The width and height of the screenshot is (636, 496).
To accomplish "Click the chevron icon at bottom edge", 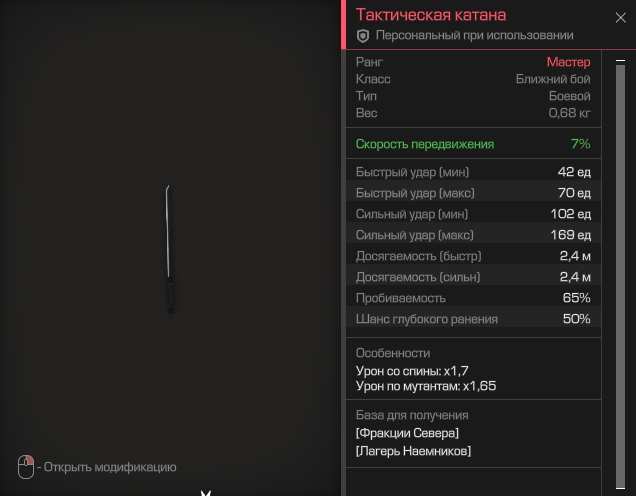I will [206, 493].
